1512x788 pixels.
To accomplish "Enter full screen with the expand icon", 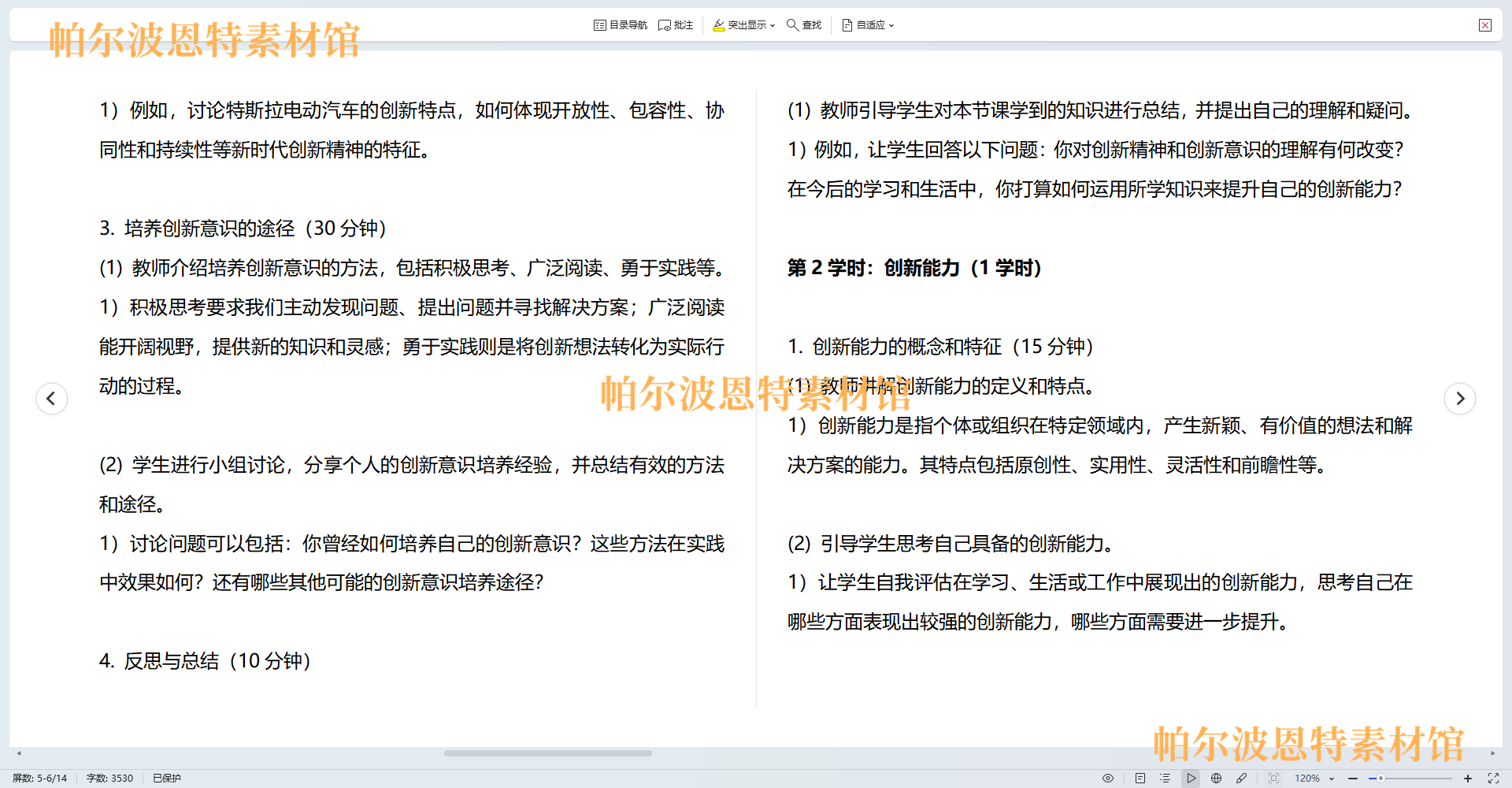I will click(1493, 778).
